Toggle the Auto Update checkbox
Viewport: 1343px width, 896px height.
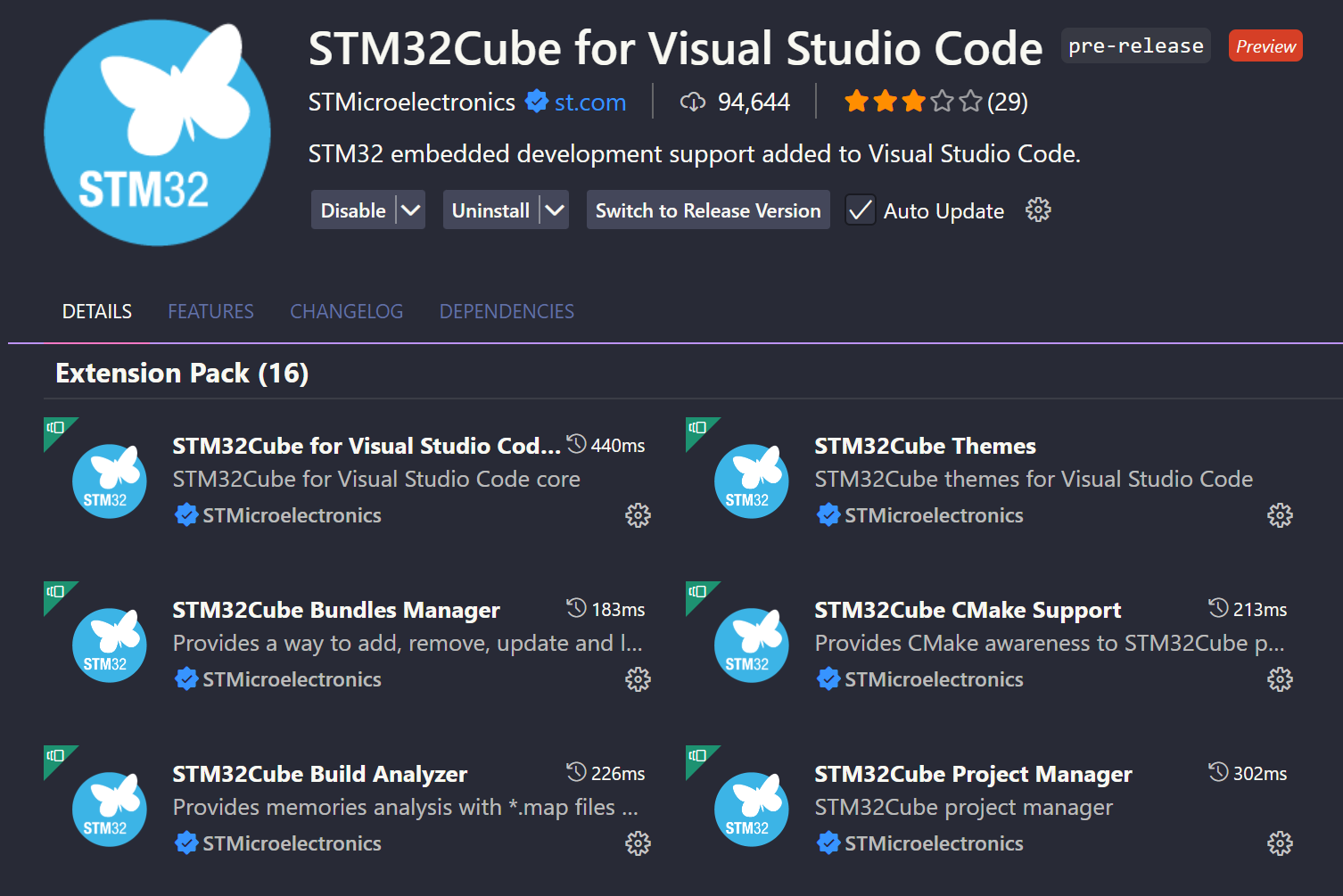pos(861,210)
